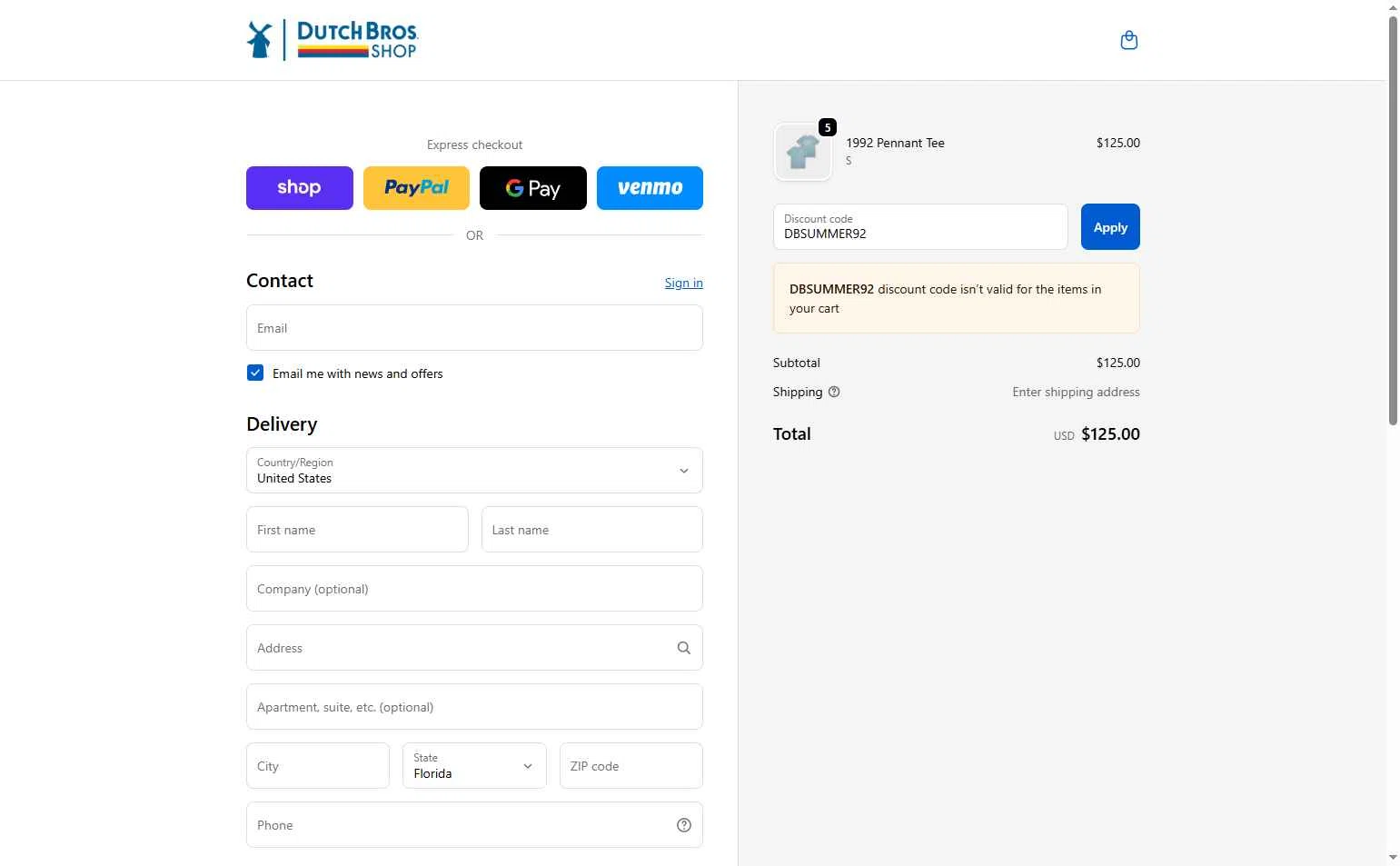
Task: Pay with Shop Pay express button
Action: pos(300,188)
